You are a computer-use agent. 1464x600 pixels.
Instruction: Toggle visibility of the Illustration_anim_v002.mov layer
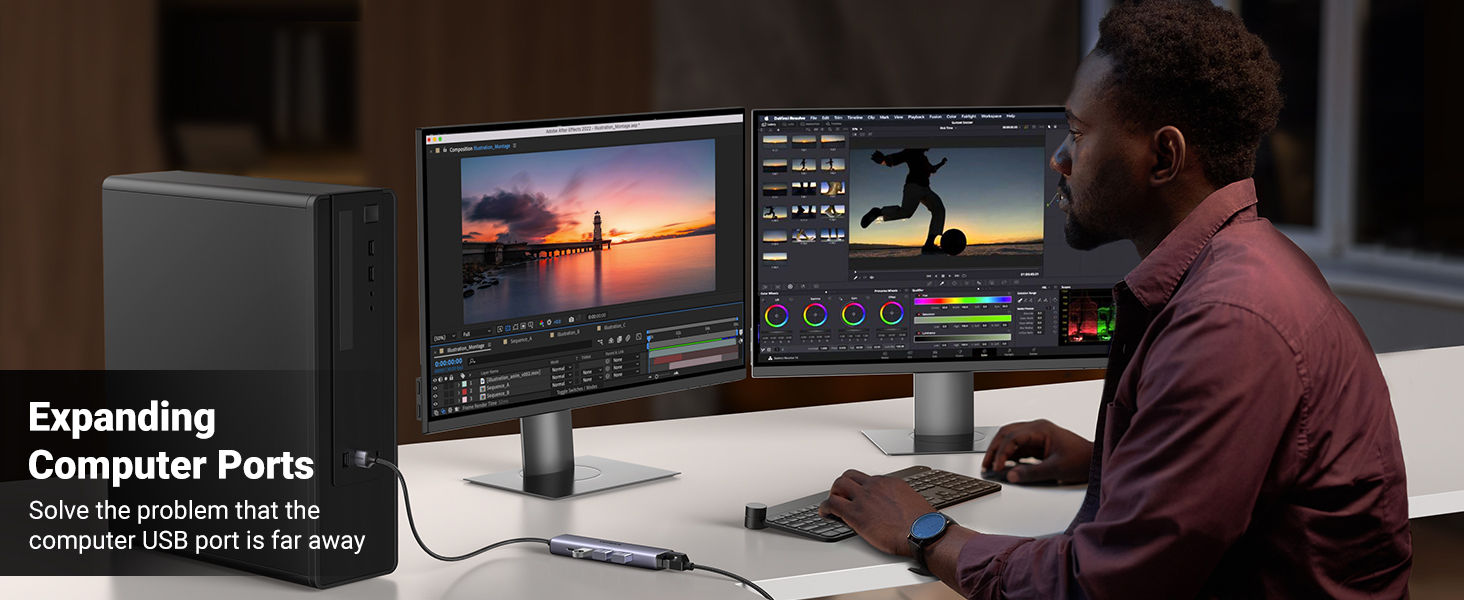436,380
